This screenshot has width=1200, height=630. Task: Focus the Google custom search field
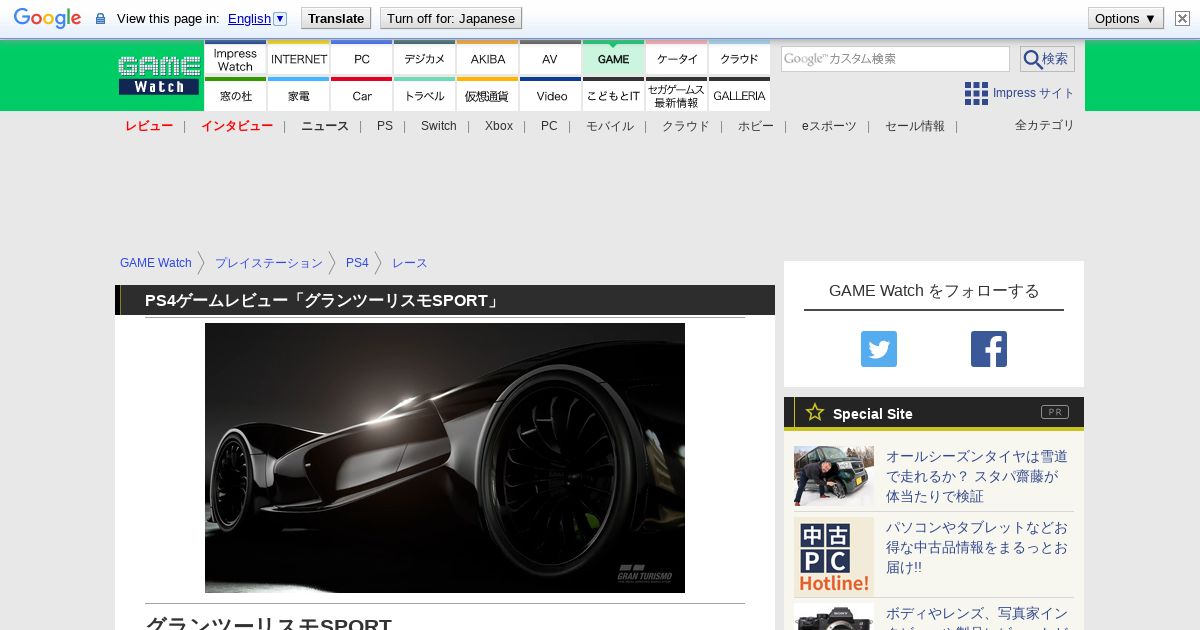tap(895, 59)
